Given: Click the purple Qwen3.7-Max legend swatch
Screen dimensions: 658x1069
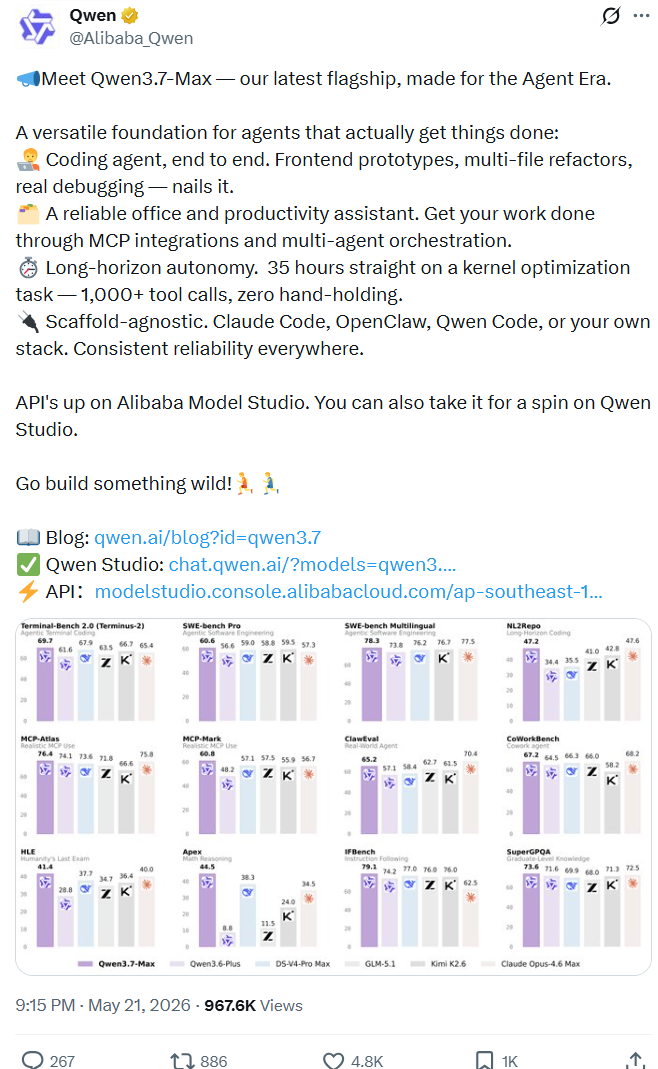Looking at the screenshot, I should point(85,963).
